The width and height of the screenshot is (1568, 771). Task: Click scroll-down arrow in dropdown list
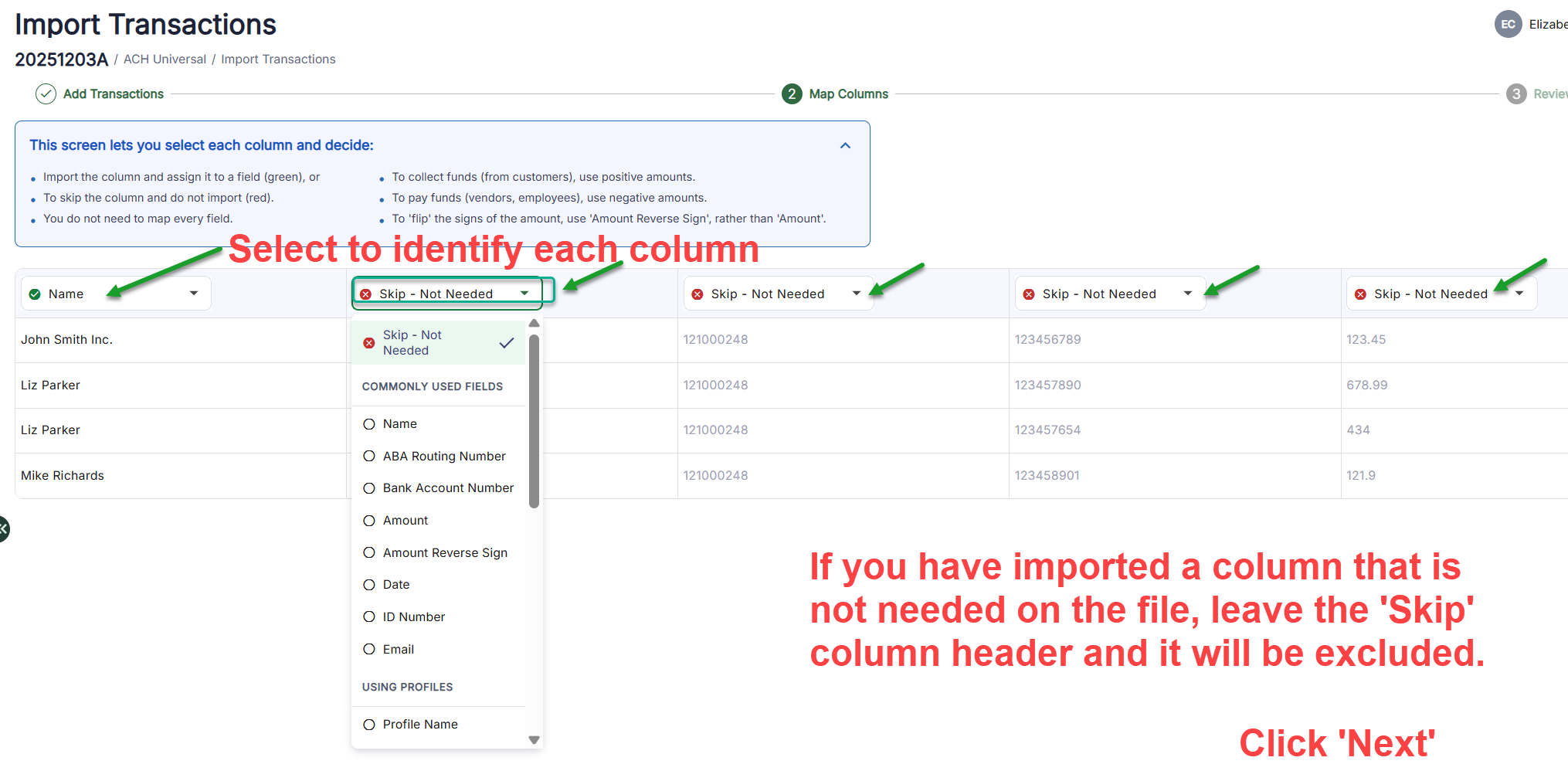point(534,739)
